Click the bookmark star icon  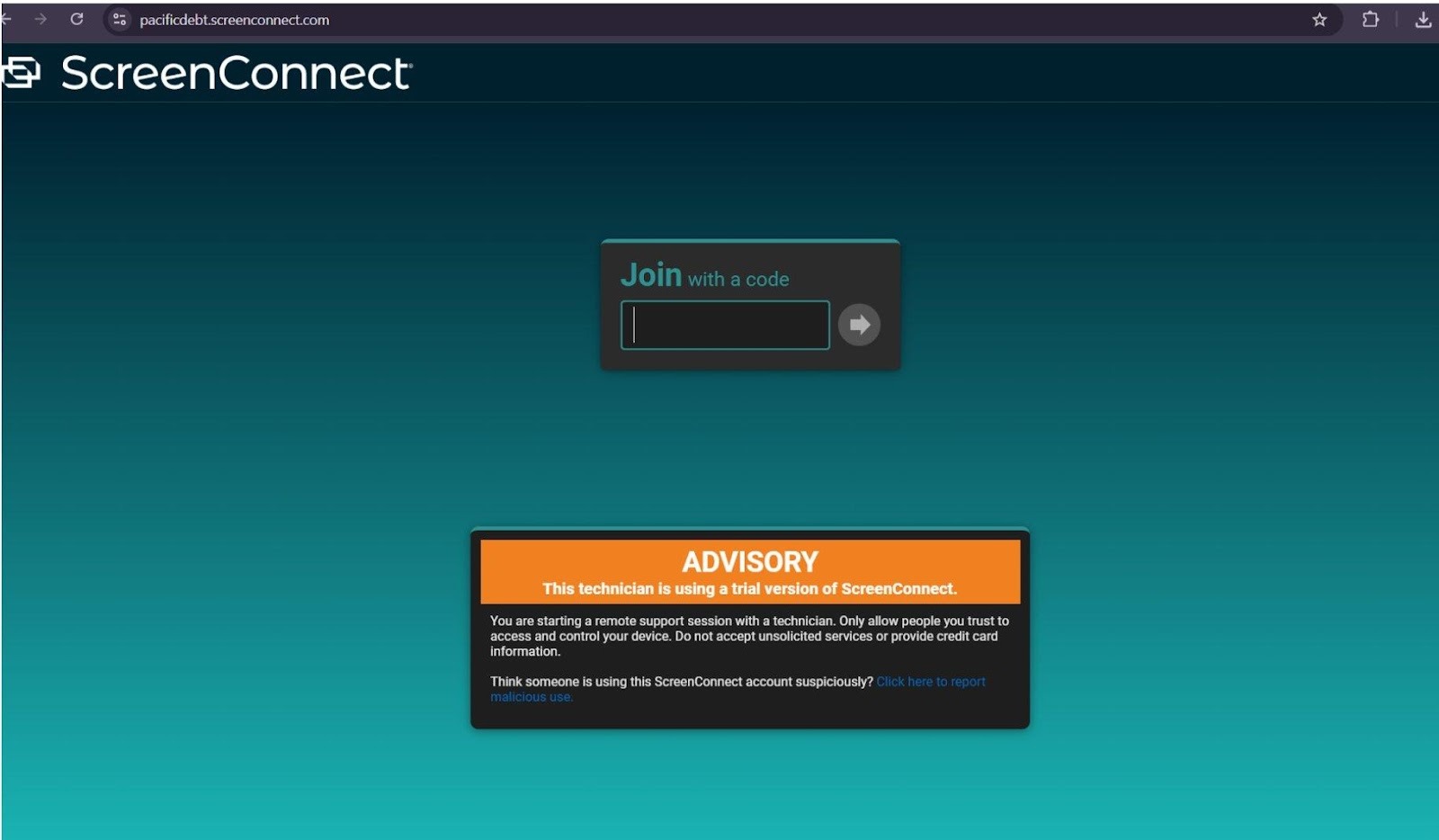[1318, 20]
